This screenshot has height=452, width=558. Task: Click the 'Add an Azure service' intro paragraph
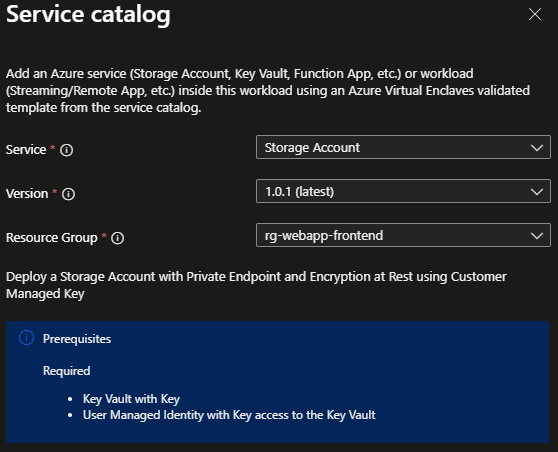268,90
